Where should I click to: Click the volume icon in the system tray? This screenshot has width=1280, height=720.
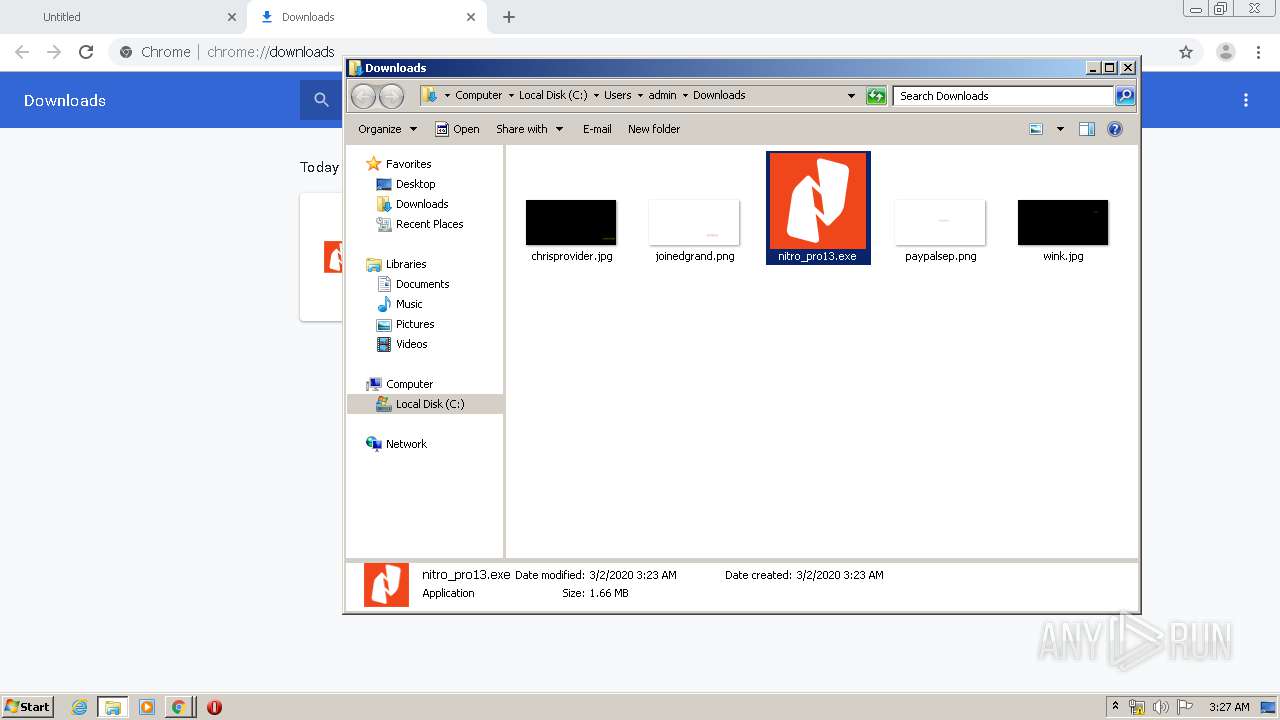point(1161,707)
